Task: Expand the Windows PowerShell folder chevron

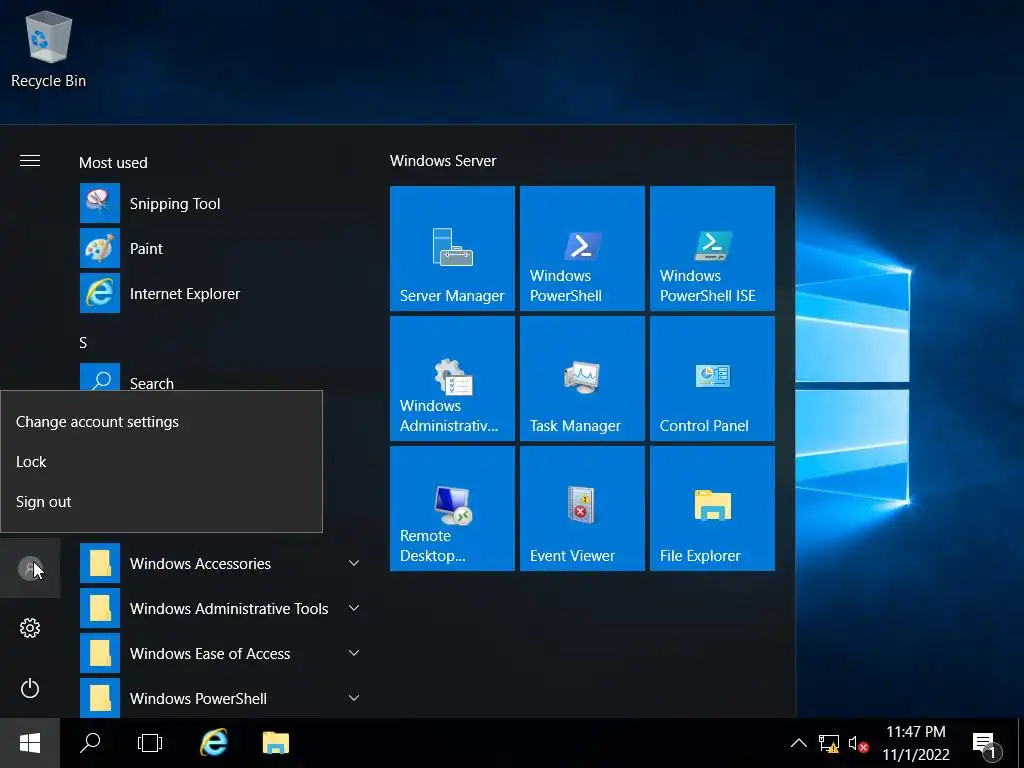Action: (x=354, y=698)
